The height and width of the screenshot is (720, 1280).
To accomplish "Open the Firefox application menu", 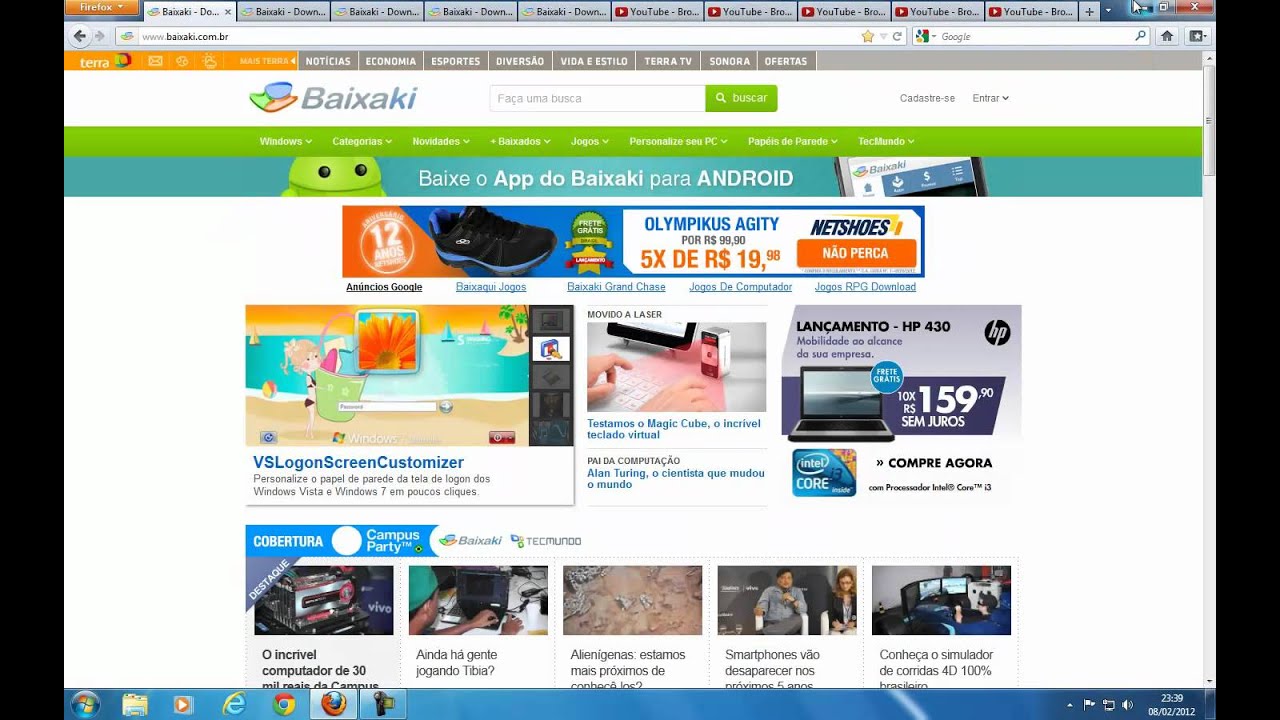I will (101, 8).
